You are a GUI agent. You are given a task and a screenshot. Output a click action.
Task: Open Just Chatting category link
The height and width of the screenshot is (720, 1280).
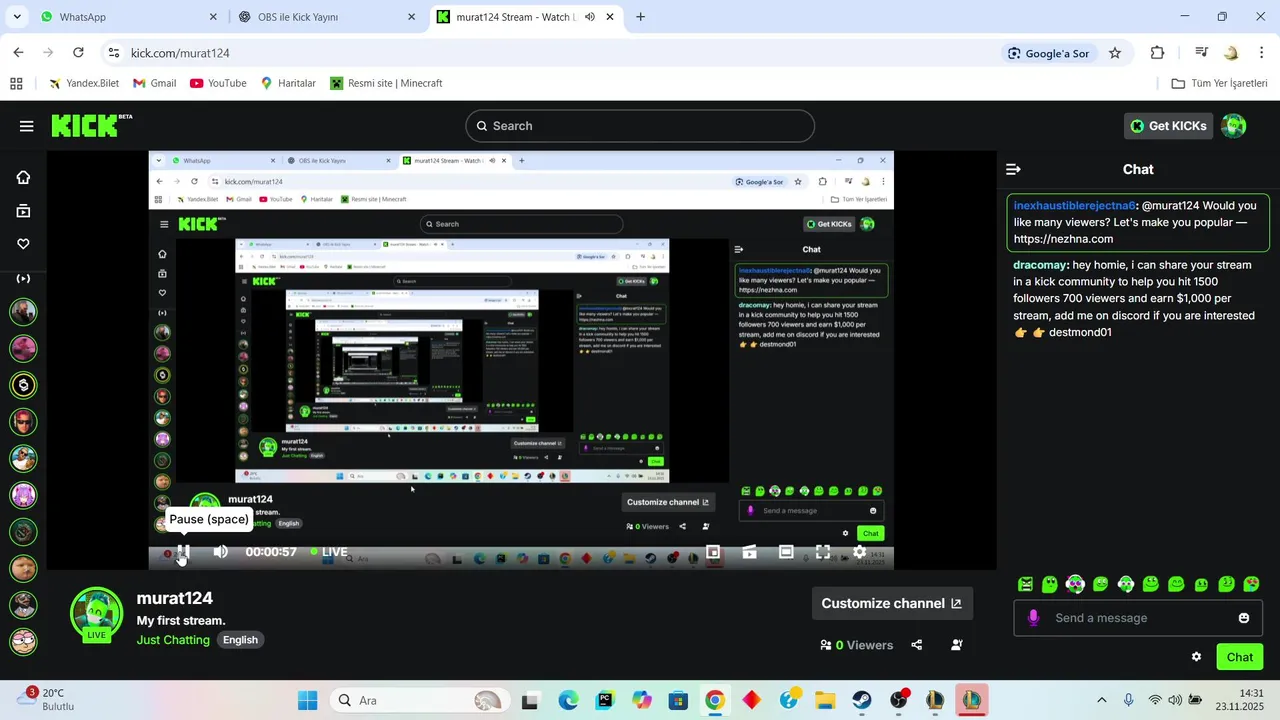click(x=173, y=640)
